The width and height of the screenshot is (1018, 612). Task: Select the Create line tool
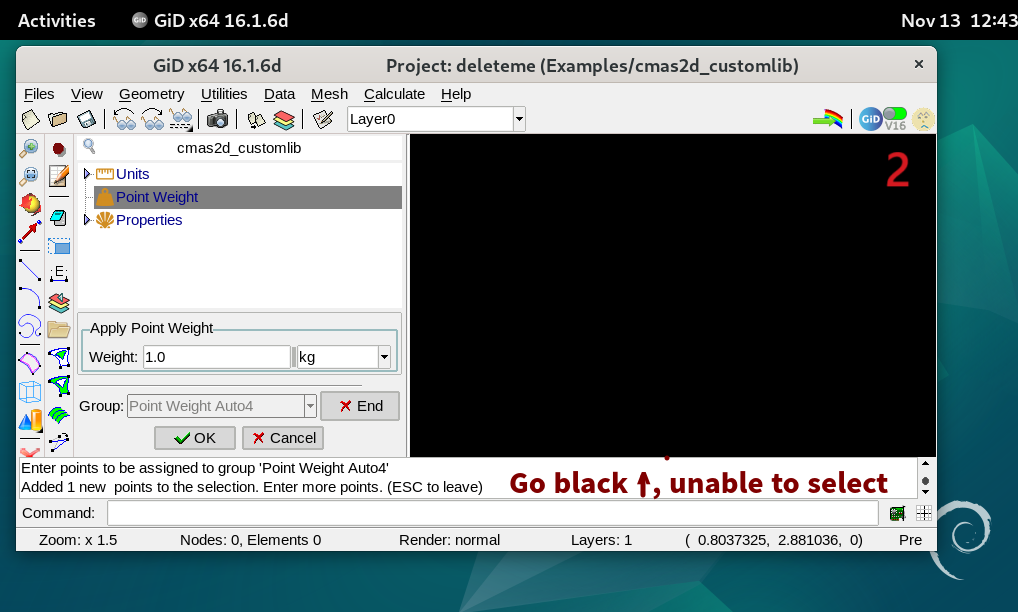pos(29,269)
